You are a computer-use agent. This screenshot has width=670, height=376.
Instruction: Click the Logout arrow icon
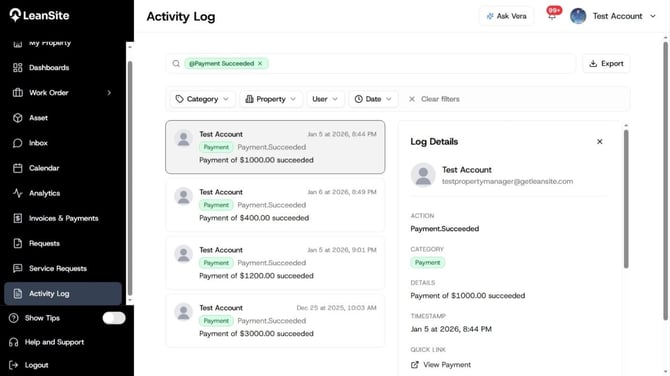pos(14,365)
